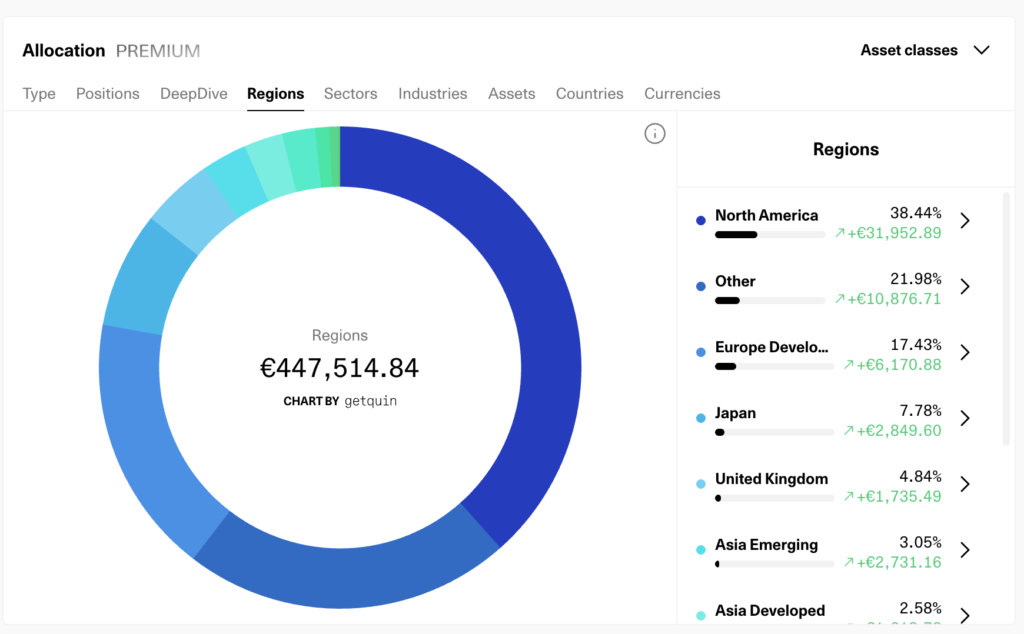
Task: Click the North America blue legend dot
Action: 701,220
